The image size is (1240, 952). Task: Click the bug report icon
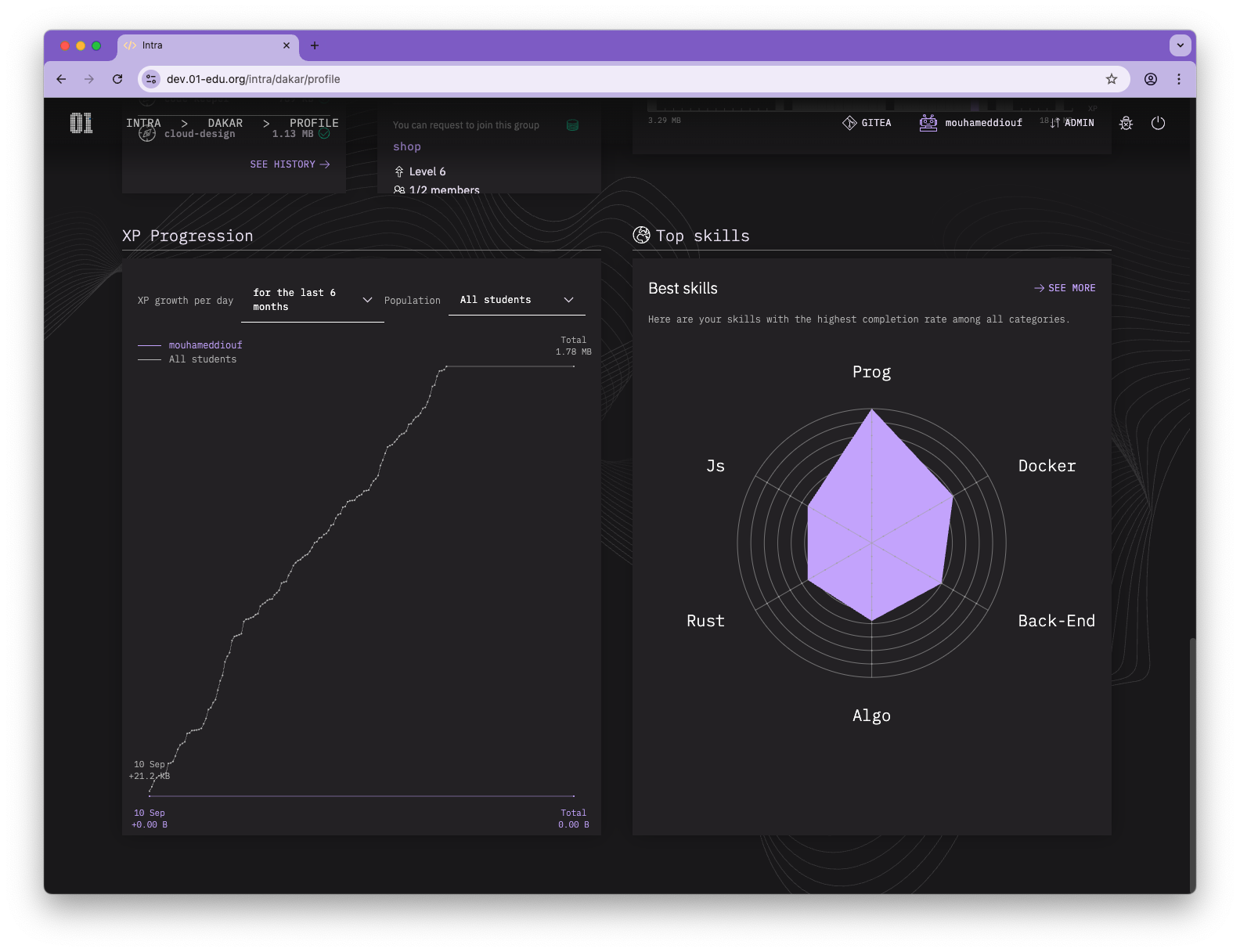pos(1126,123)
